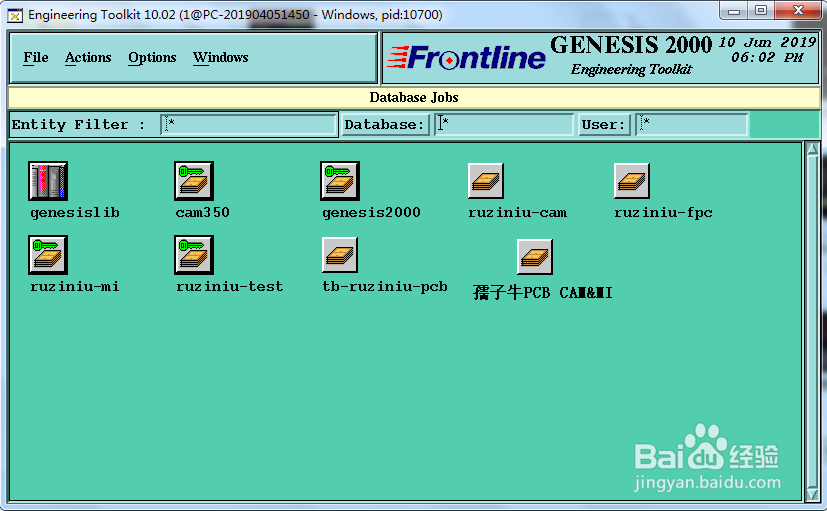Click the scrollbar down arrow
Viewport: 827px width, 511px height.
pyautogui.click(x=812, y=494)
